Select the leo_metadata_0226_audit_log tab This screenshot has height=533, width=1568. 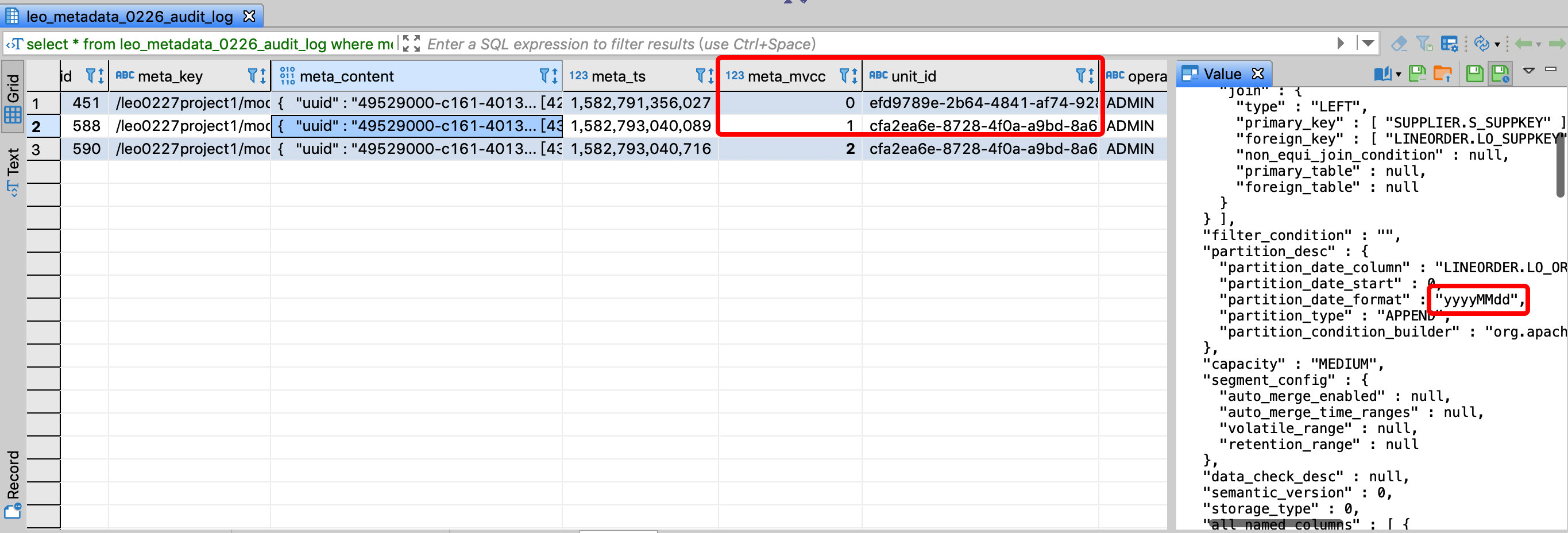click(129, 17)
